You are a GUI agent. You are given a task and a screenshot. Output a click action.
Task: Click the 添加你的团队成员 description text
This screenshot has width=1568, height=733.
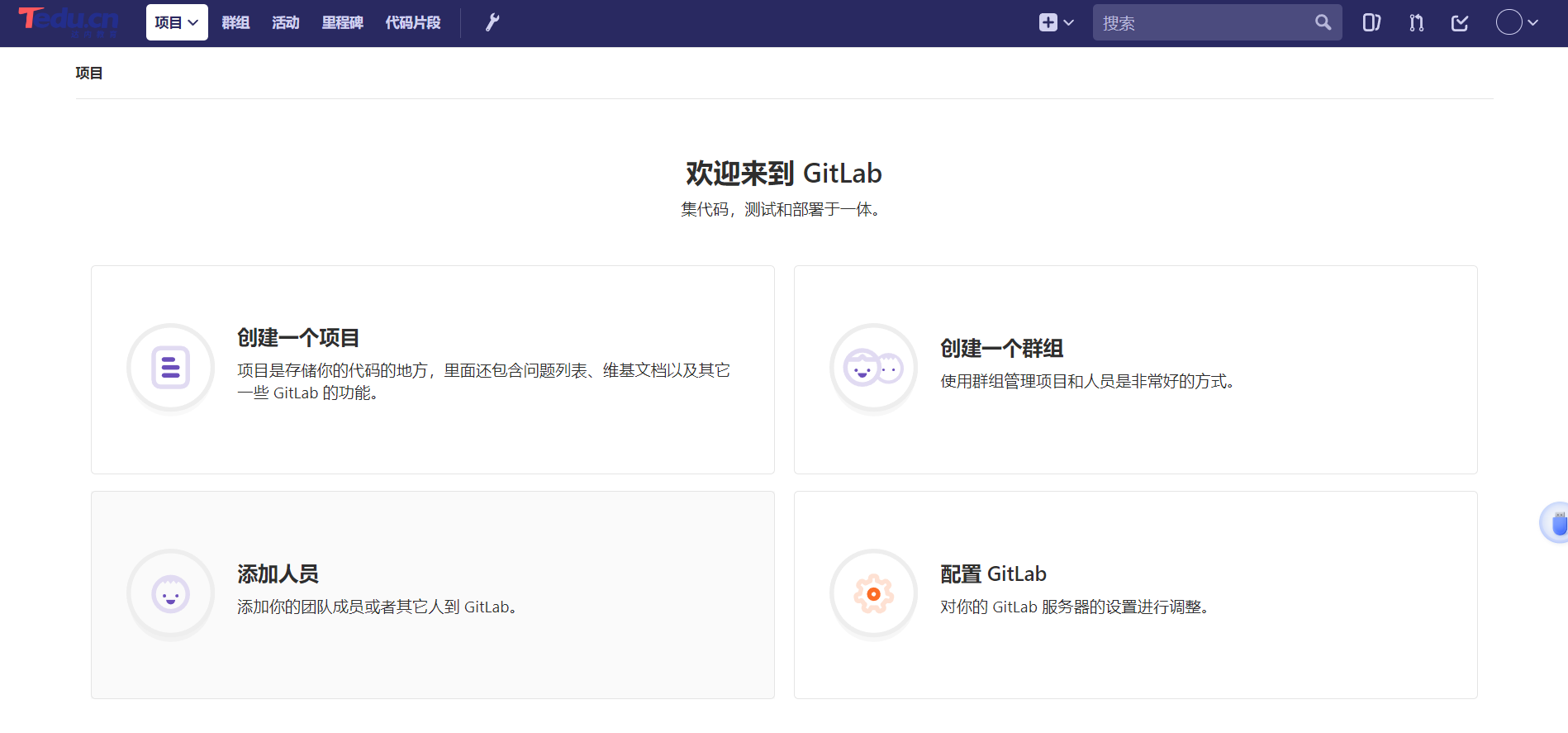coord(378,607)
